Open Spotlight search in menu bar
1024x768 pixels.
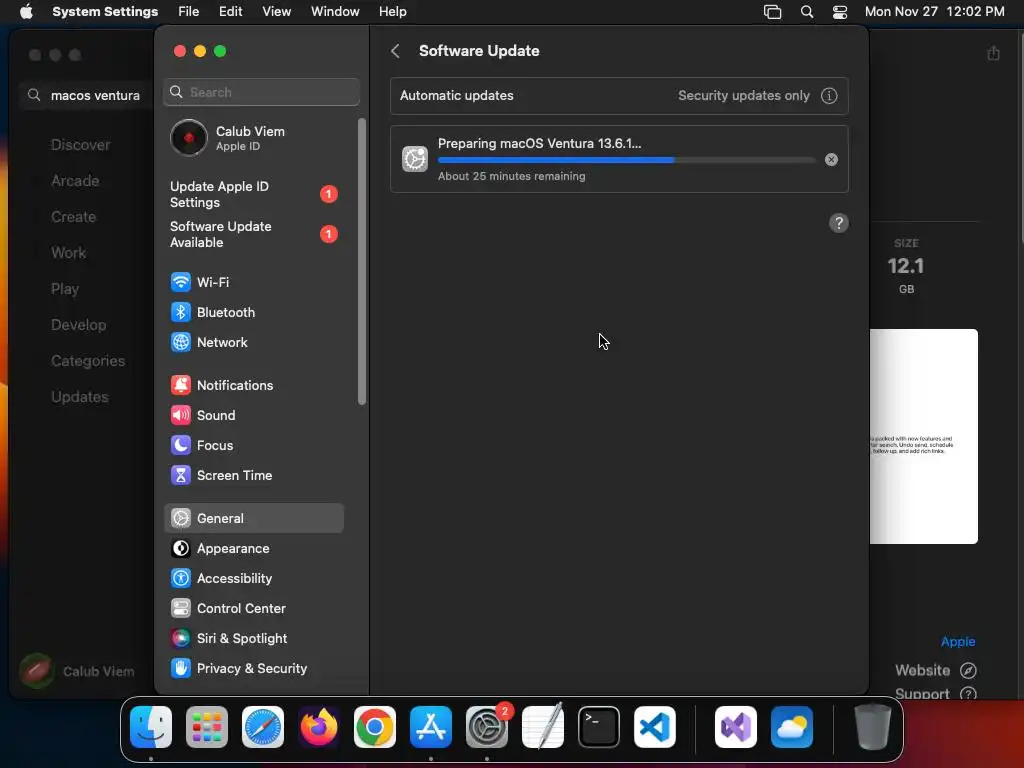807,12
